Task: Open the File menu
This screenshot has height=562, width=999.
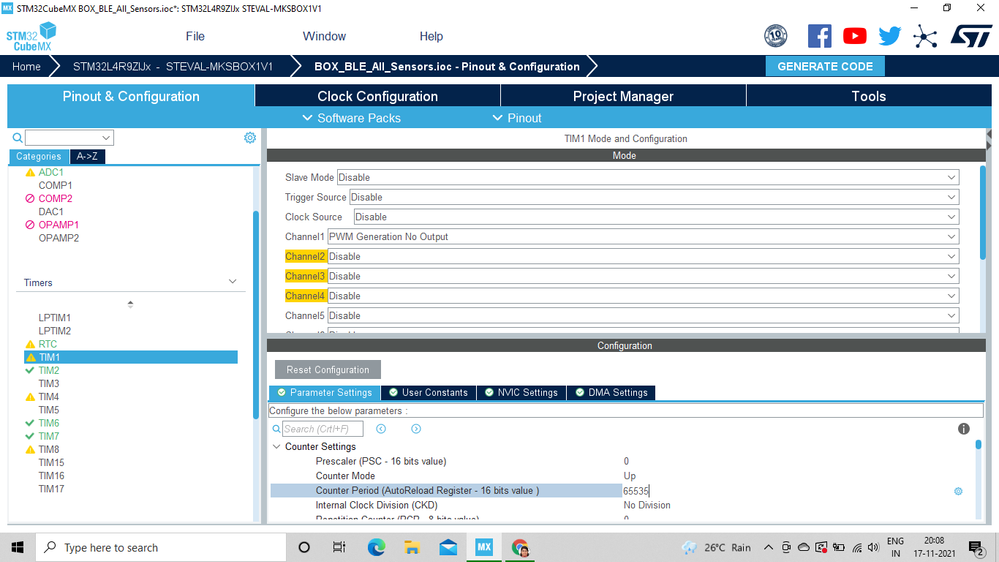Action: click(x=195, y=36)
